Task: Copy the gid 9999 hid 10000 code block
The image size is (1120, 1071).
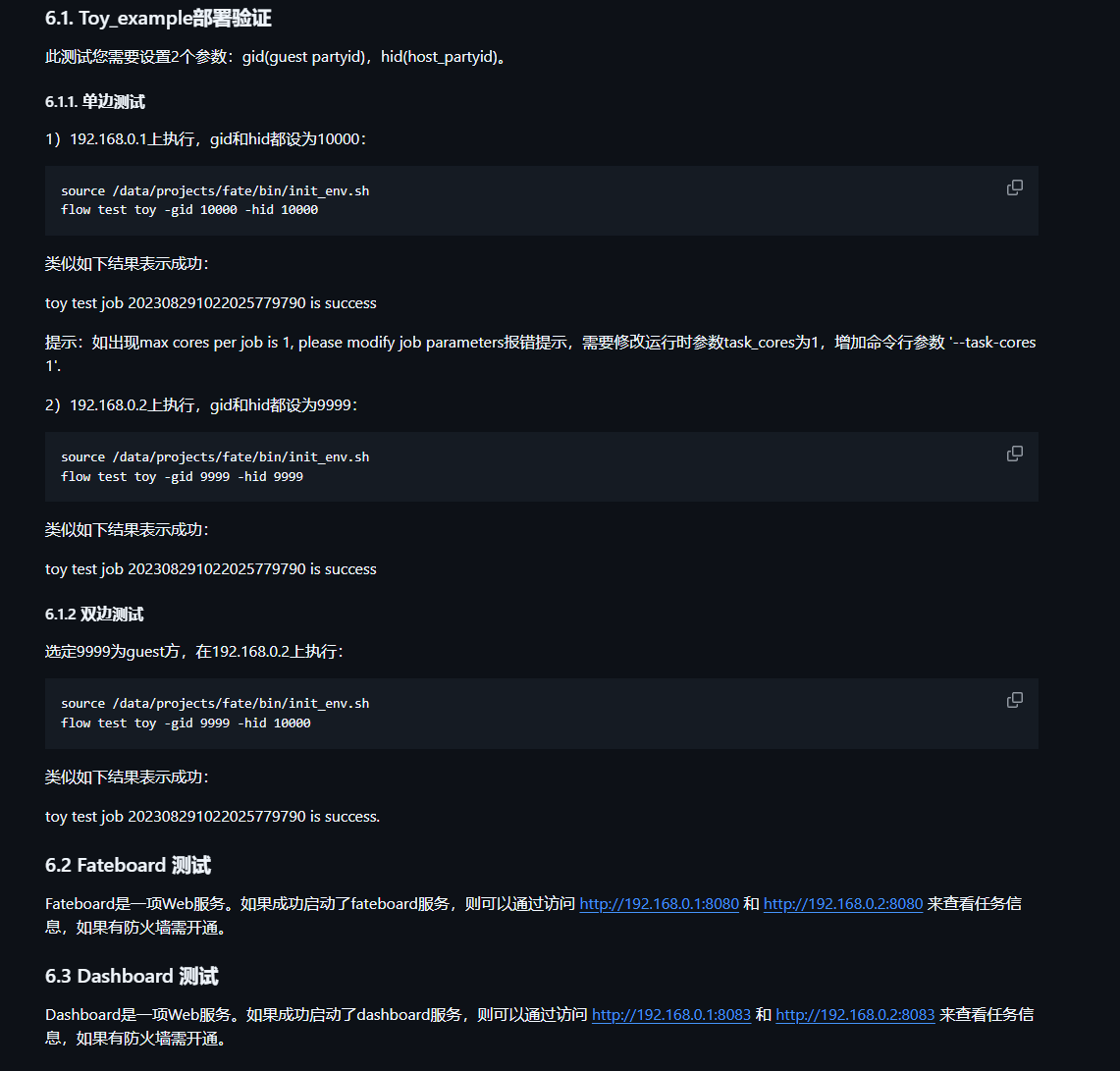Action: click(x=1014, y=700)
